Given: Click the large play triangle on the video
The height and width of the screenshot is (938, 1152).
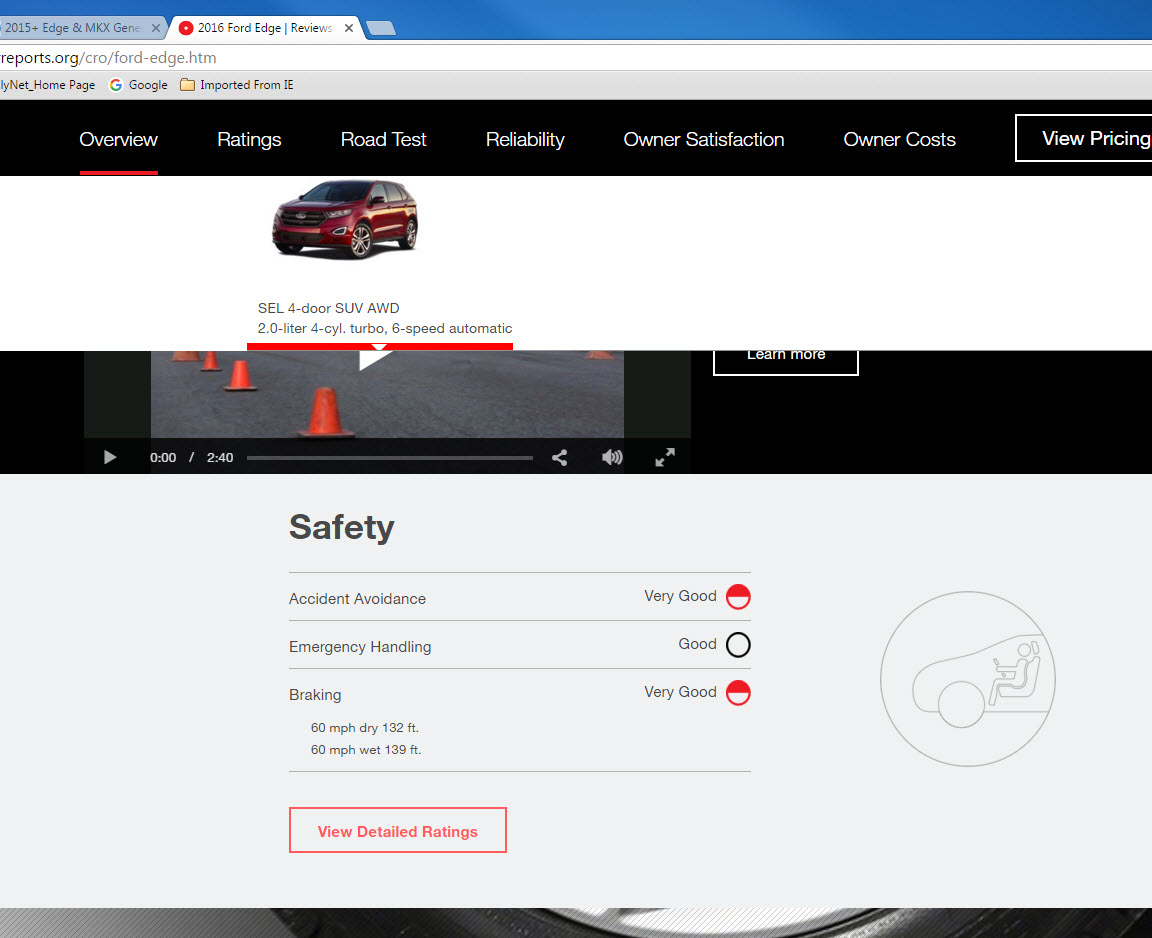Looking at the screenshot, I should click(375, 360).
